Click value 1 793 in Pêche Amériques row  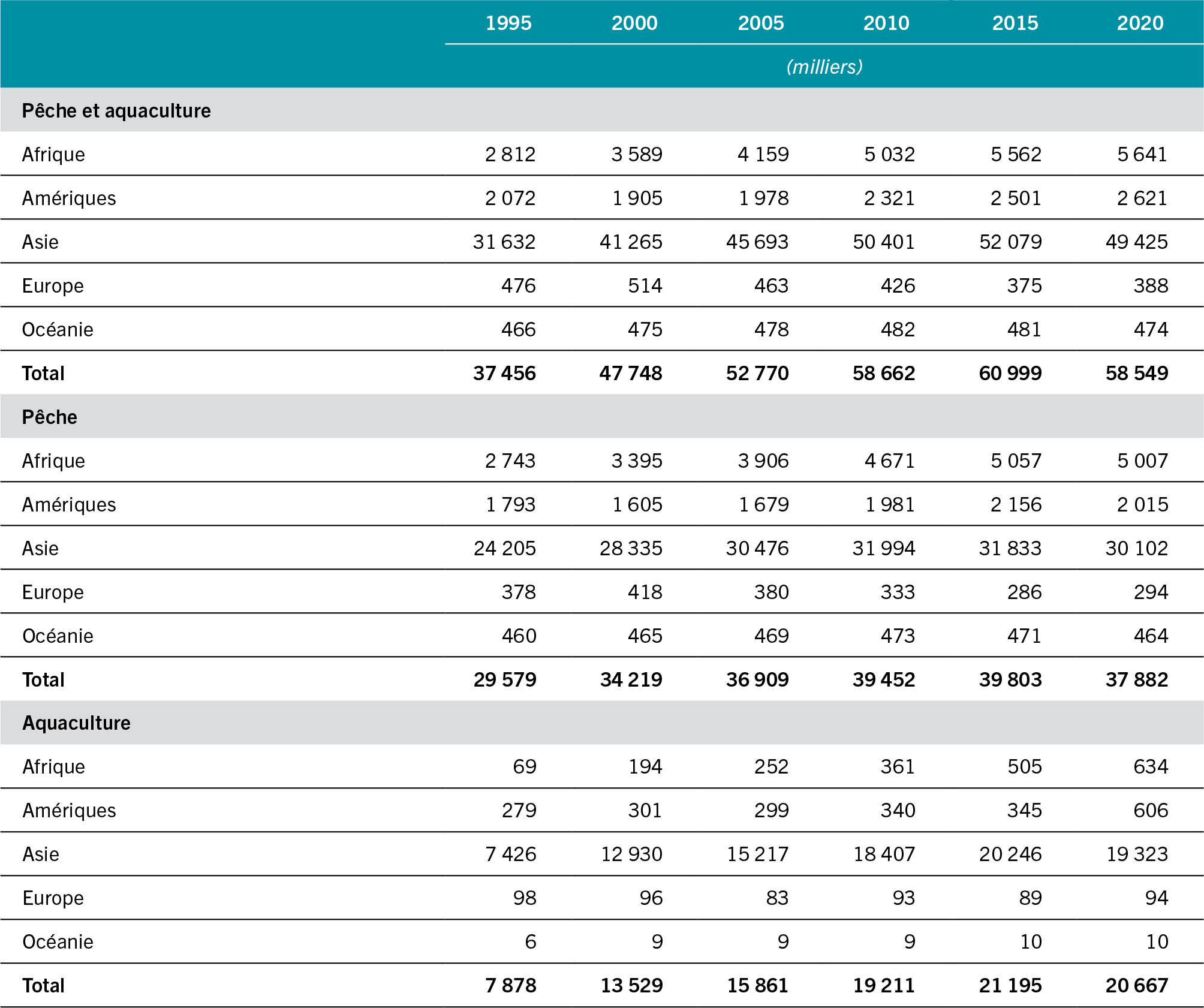pyautogui.click(x=511, y=505)
